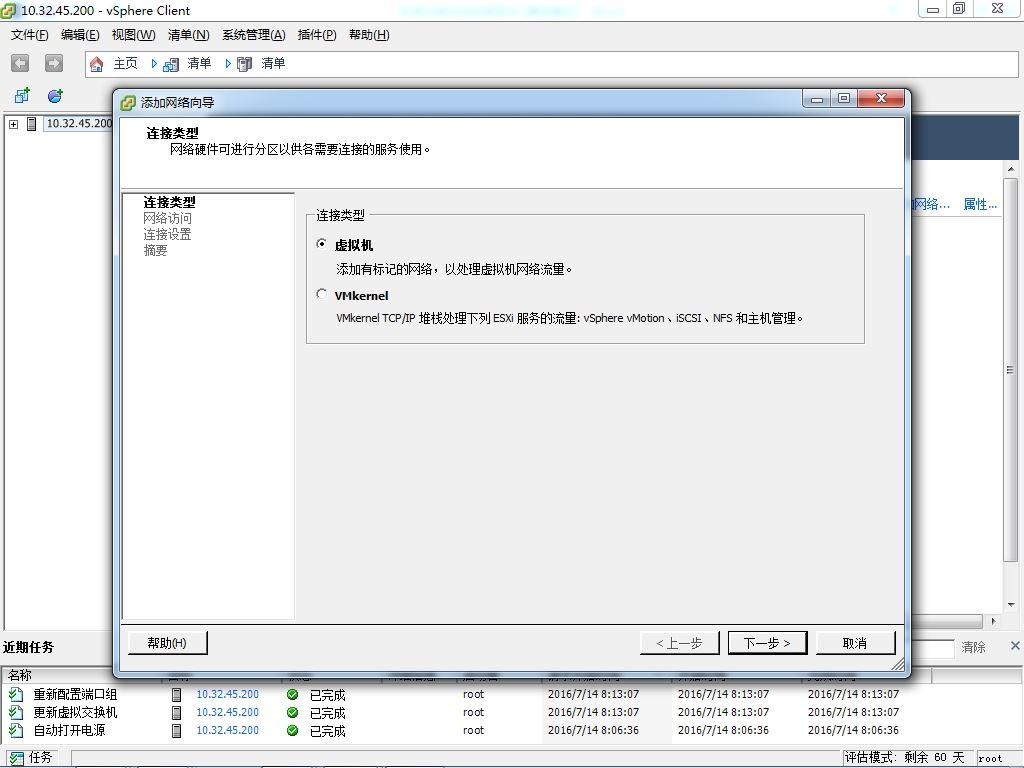Go to 主页 home icon in breadcrumb
Viewport: 1024px width, 768px height.
[97, 64]
